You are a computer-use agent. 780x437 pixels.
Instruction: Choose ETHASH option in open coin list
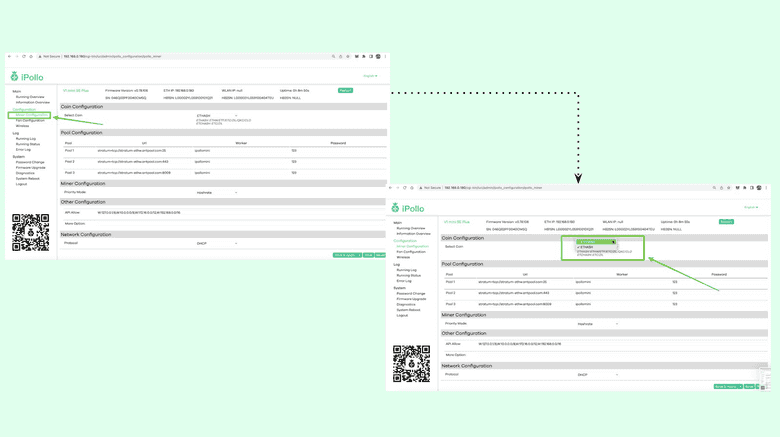pos(587,247)
